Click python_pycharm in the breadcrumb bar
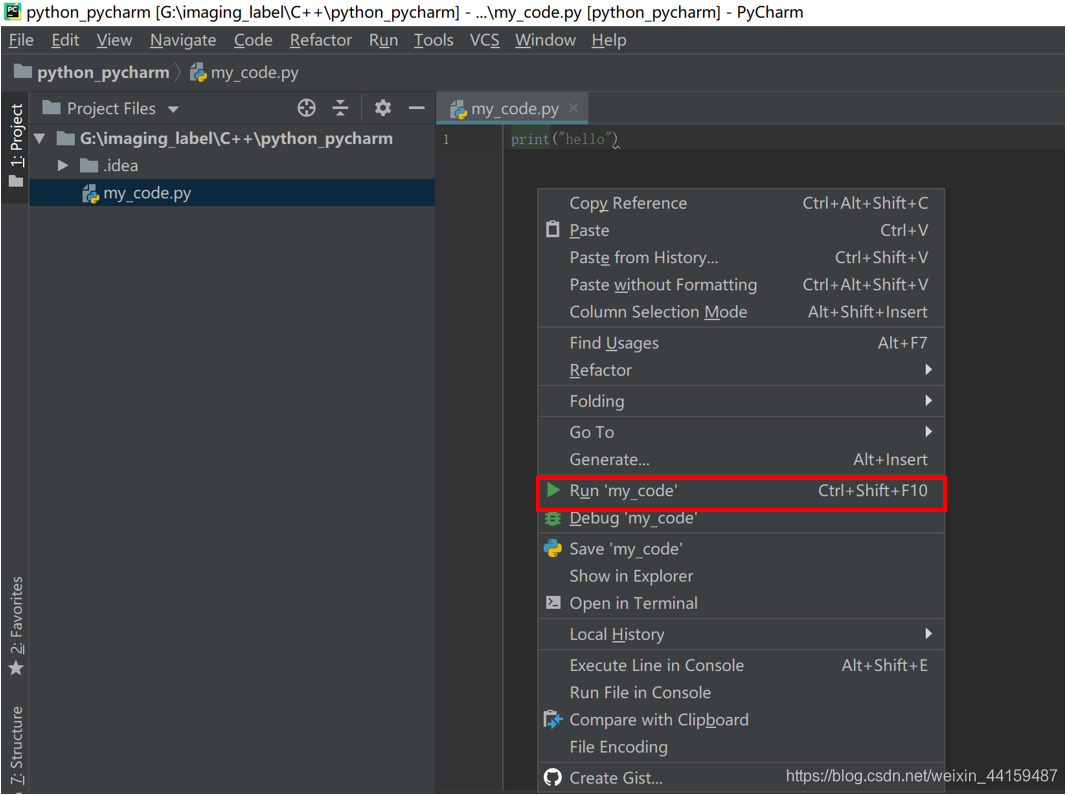The image size is (1068, 795). pyautogui.click(x=103, y=72)
